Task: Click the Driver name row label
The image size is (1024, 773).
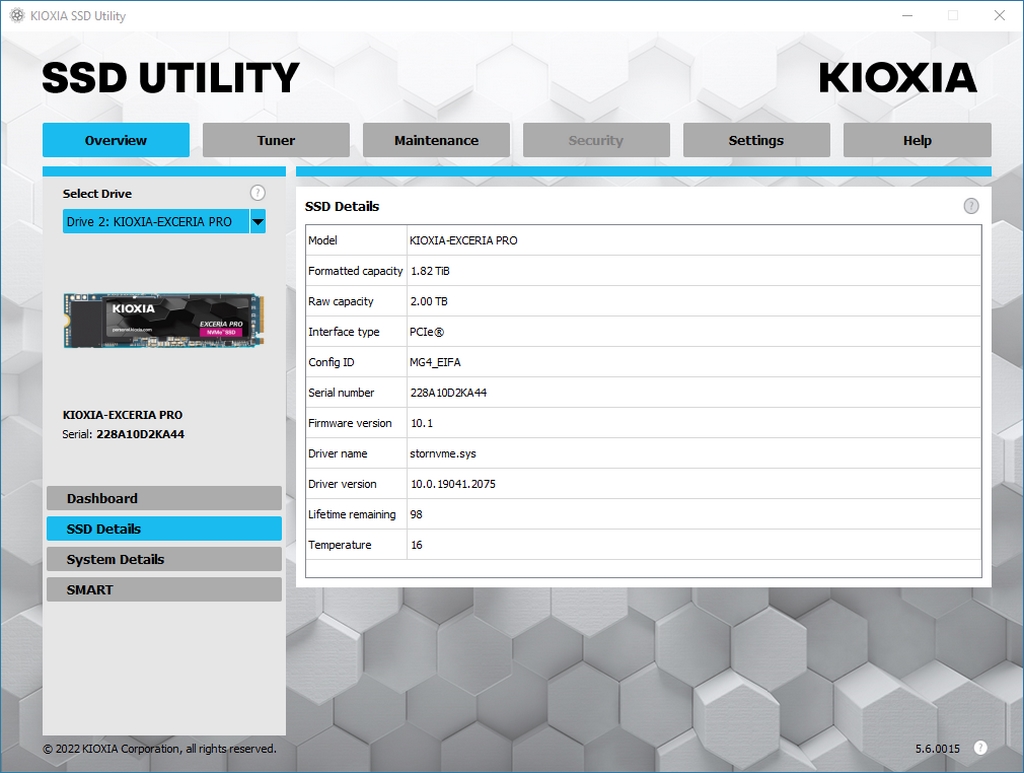Action: coord(338,454)
